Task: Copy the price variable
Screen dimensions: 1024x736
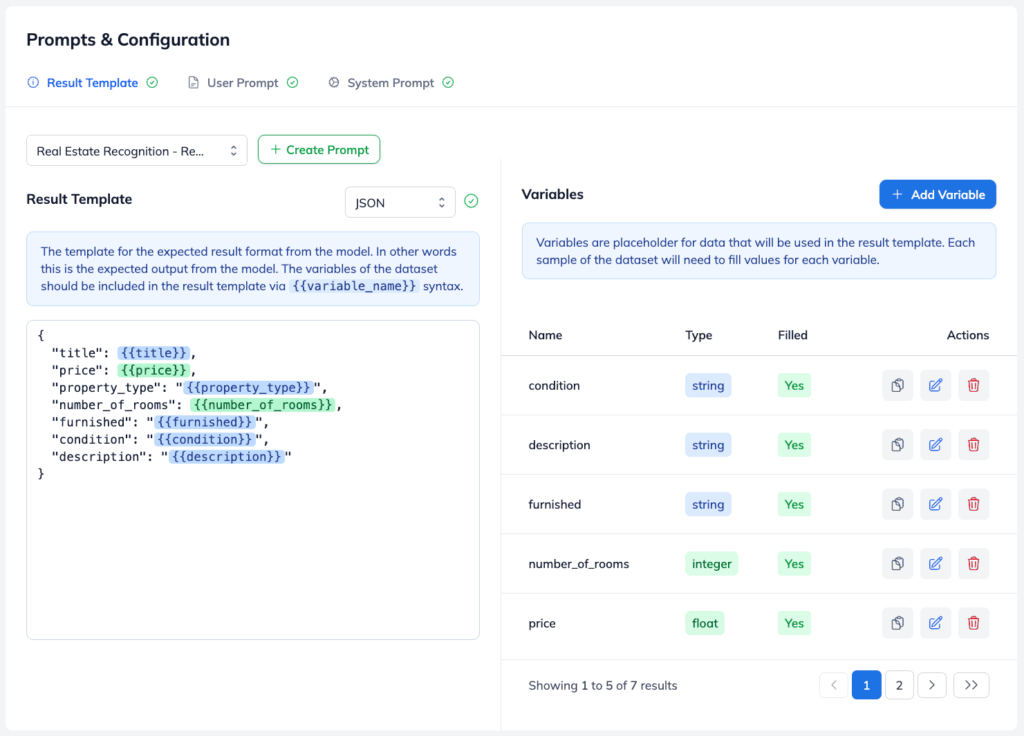Action: click(x=897, y=623)
